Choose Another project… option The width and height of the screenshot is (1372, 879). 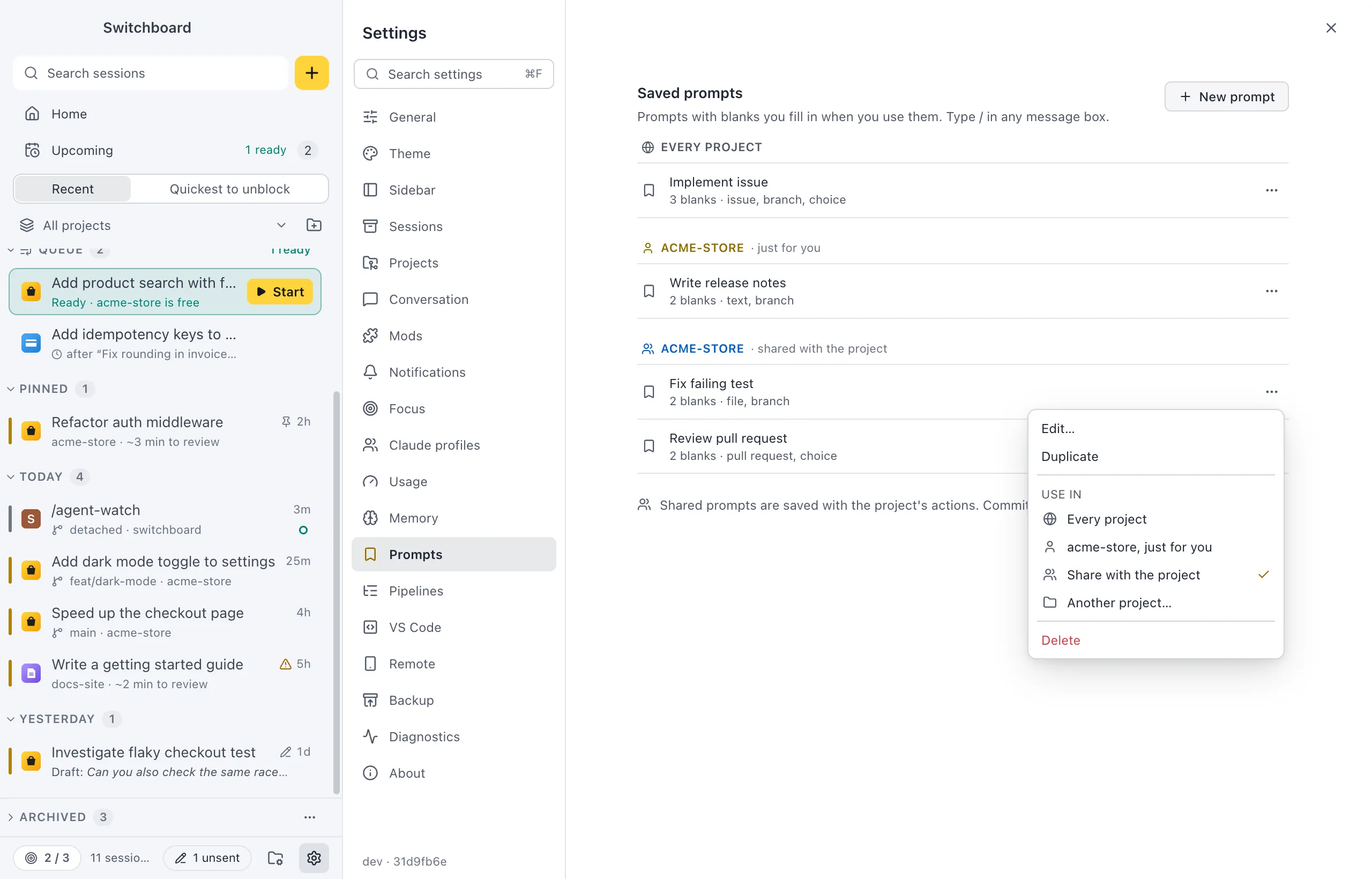[1155, 603]
